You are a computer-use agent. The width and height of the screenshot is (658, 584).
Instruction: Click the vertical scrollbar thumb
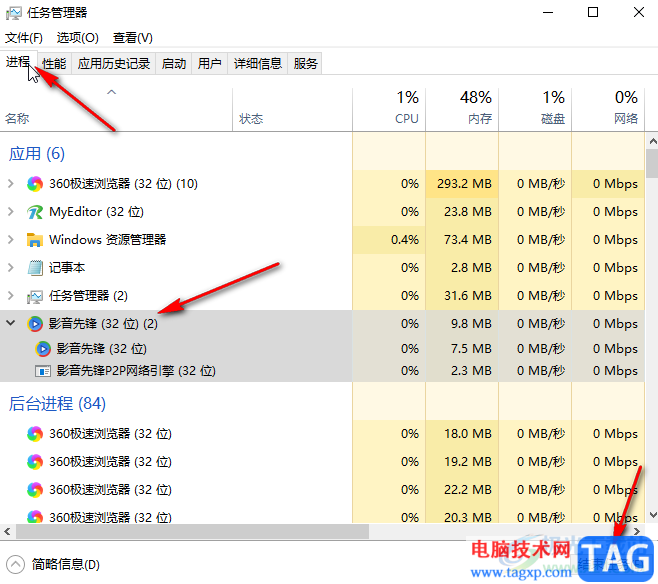[x=653, y=164]
